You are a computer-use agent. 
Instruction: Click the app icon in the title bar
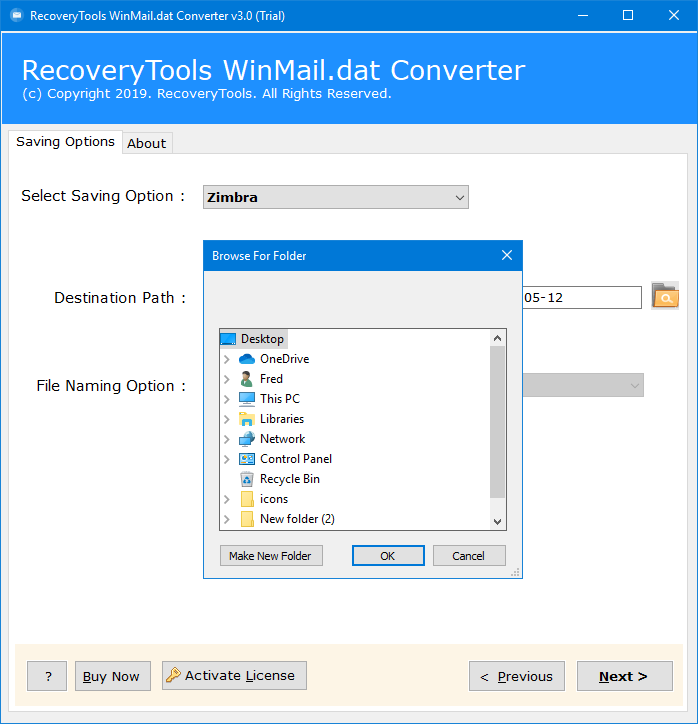click(x=17, y=15)
